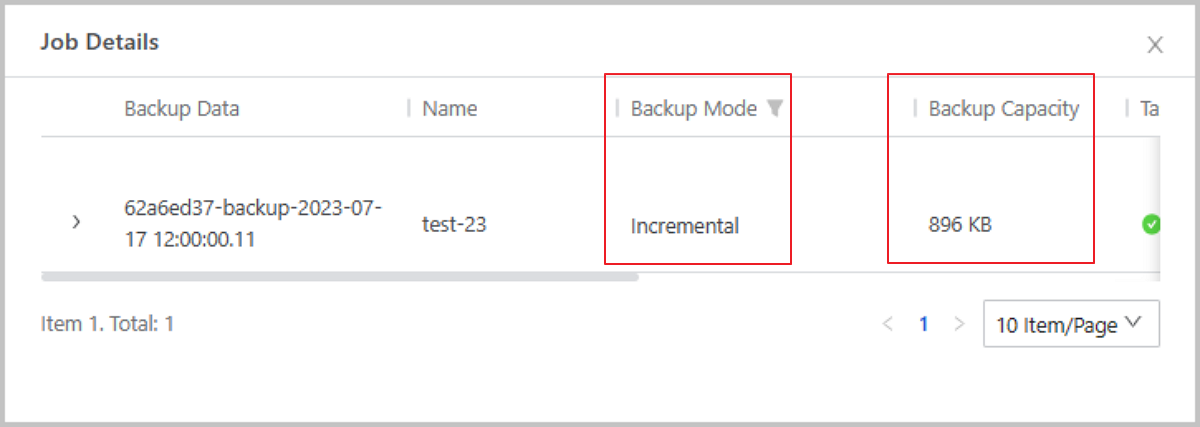Screen dimensions: 1200x427
Task: Go to the next page arrow
Action: 959,324
